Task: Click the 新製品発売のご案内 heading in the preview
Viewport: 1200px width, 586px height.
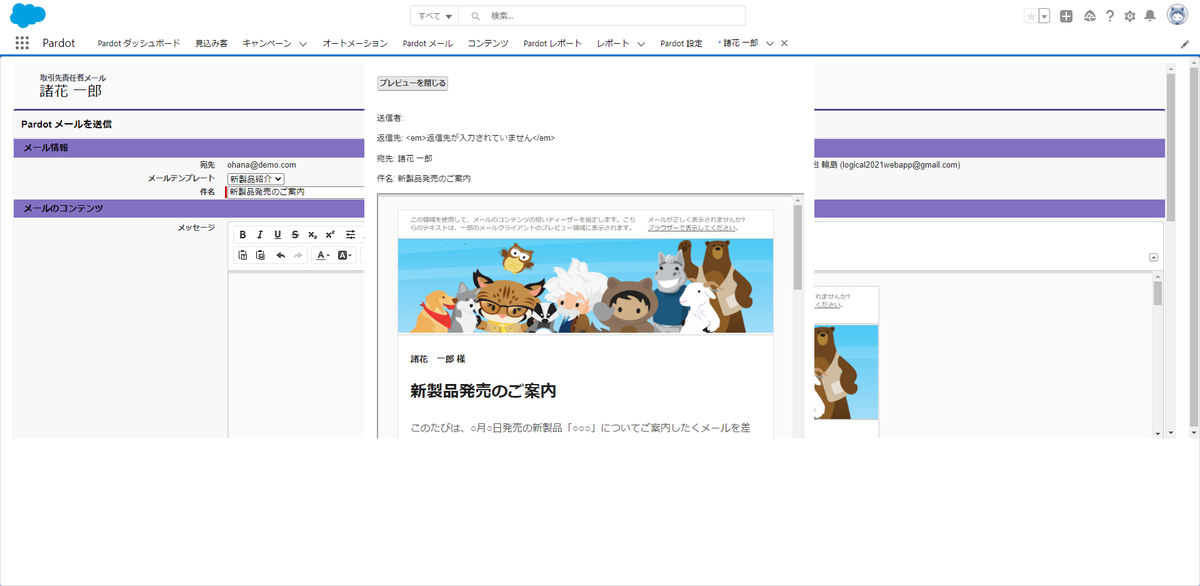Action: tap(483, 390)
